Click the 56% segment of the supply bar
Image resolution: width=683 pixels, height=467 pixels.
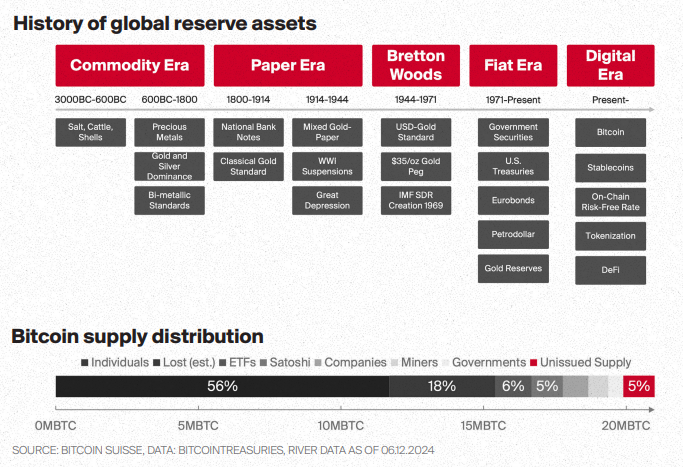[x=222, y=386]
